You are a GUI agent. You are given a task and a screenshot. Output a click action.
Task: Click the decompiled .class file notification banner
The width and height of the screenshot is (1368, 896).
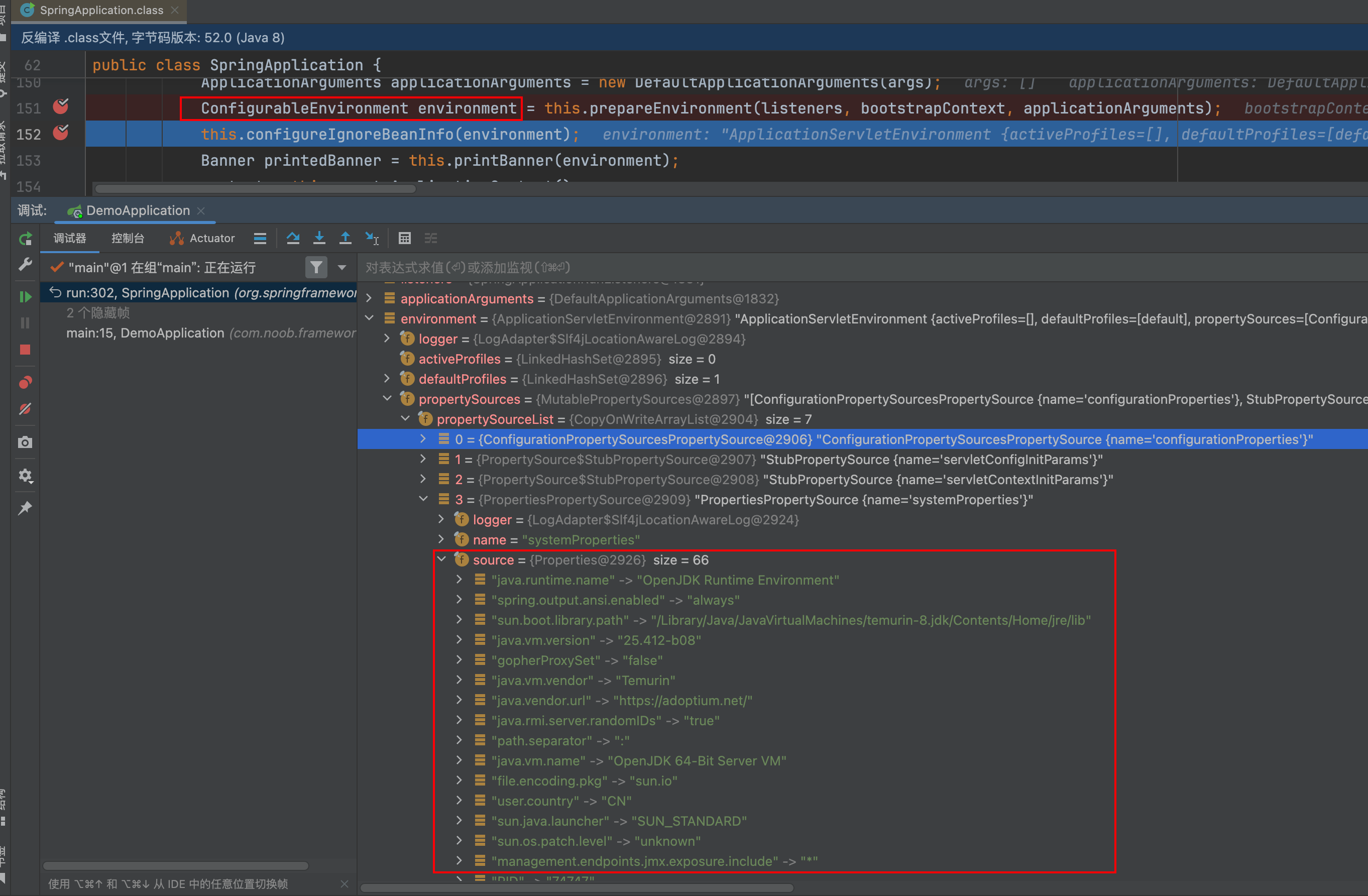coord(689,38)
